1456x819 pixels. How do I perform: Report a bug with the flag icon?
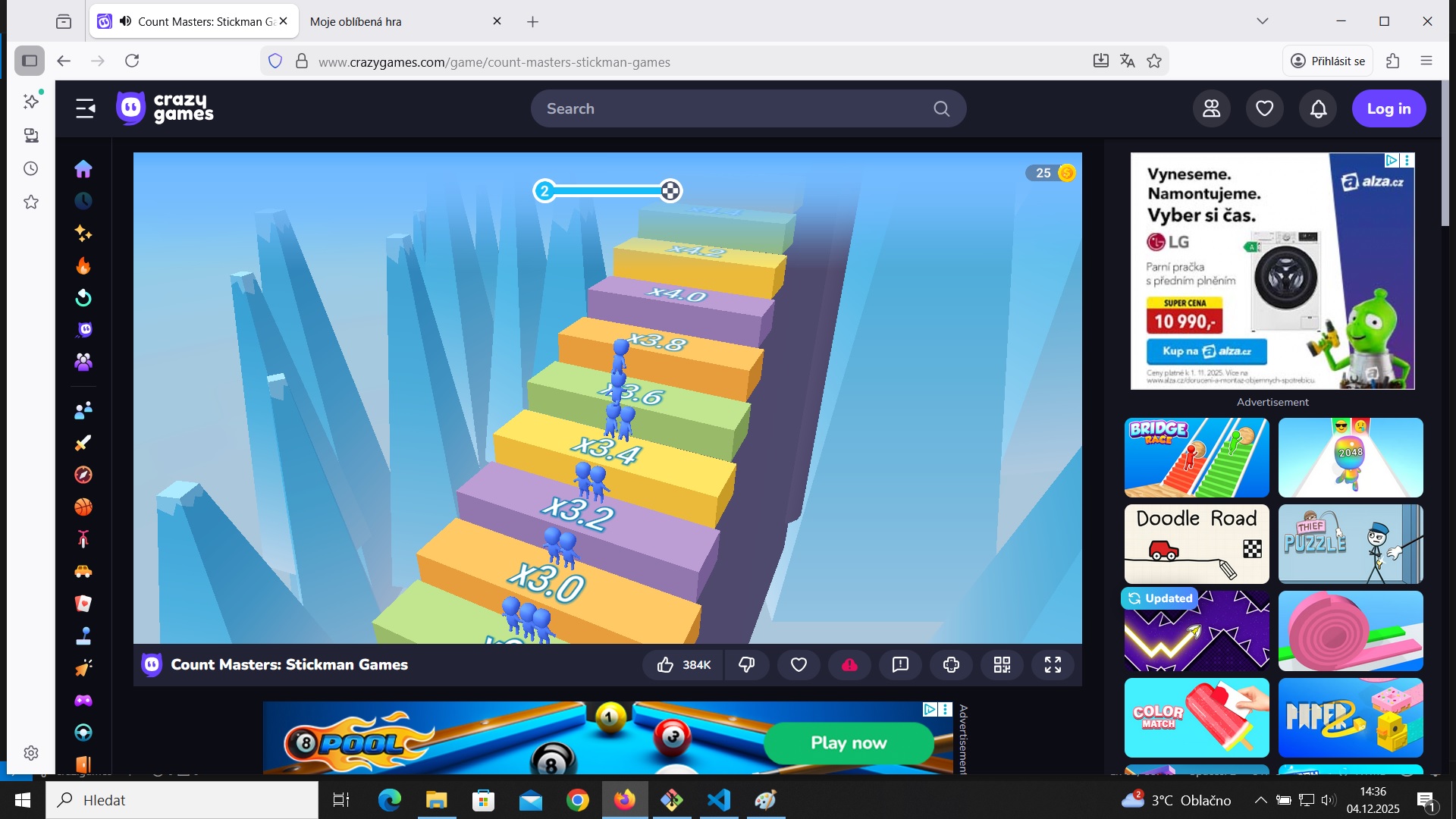(900, 665)
